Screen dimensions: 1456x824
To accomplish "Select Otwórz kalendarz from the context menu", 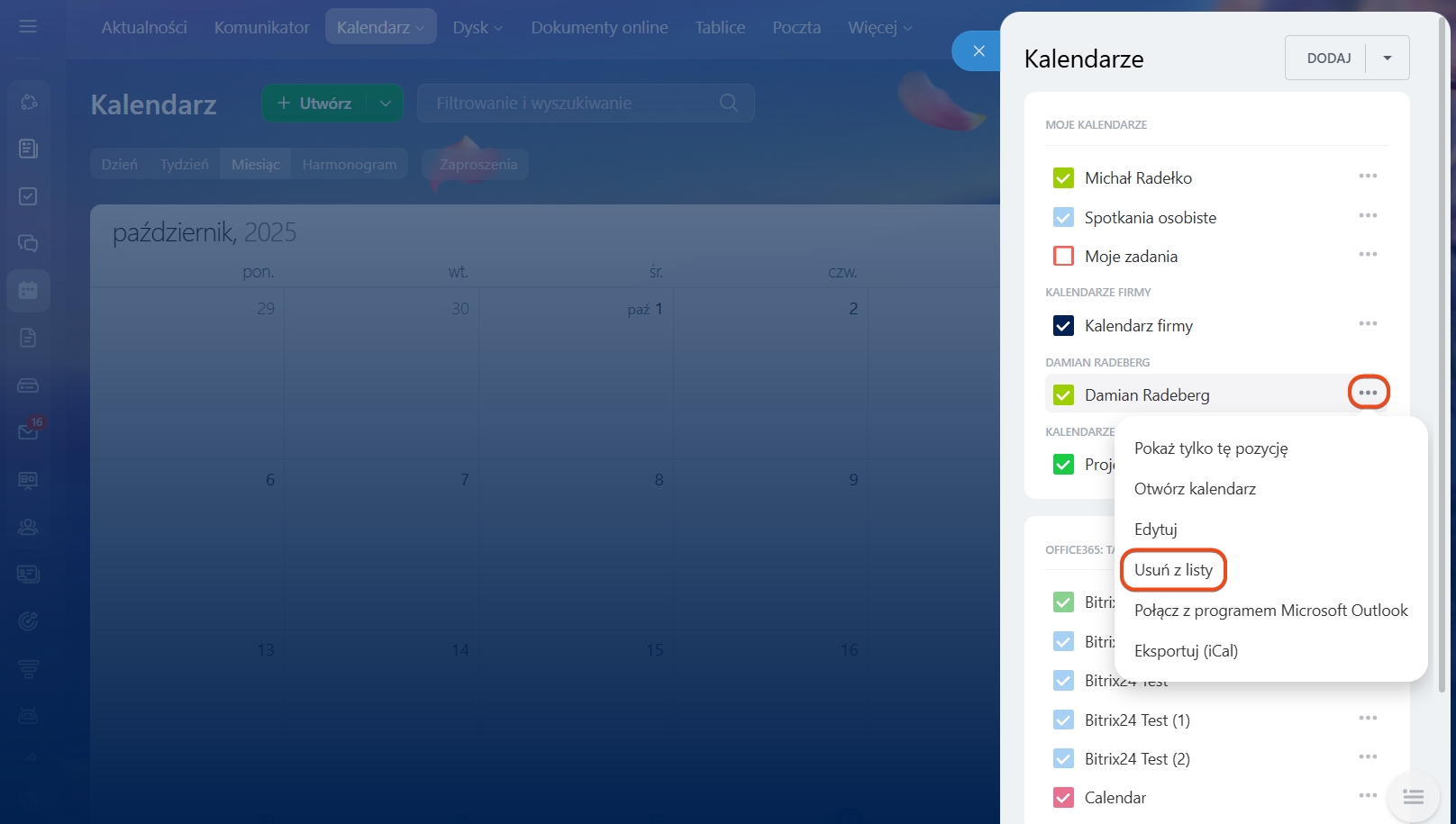I will 1195,489.
